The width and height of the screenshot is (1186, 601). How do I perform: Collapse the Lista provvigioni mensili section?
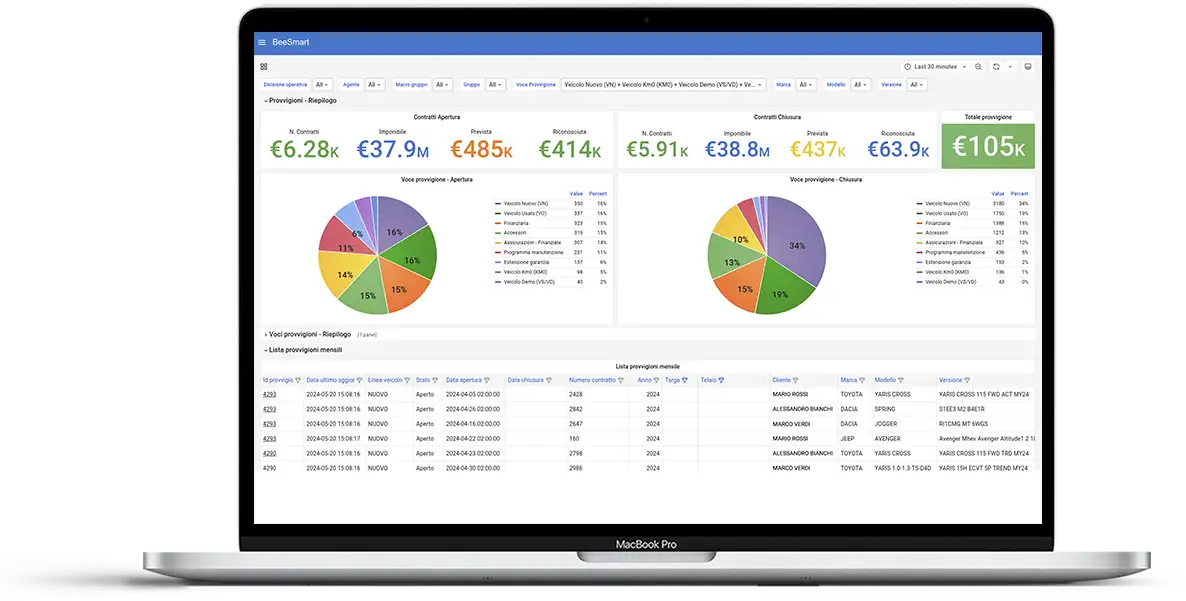click(304, 350)
